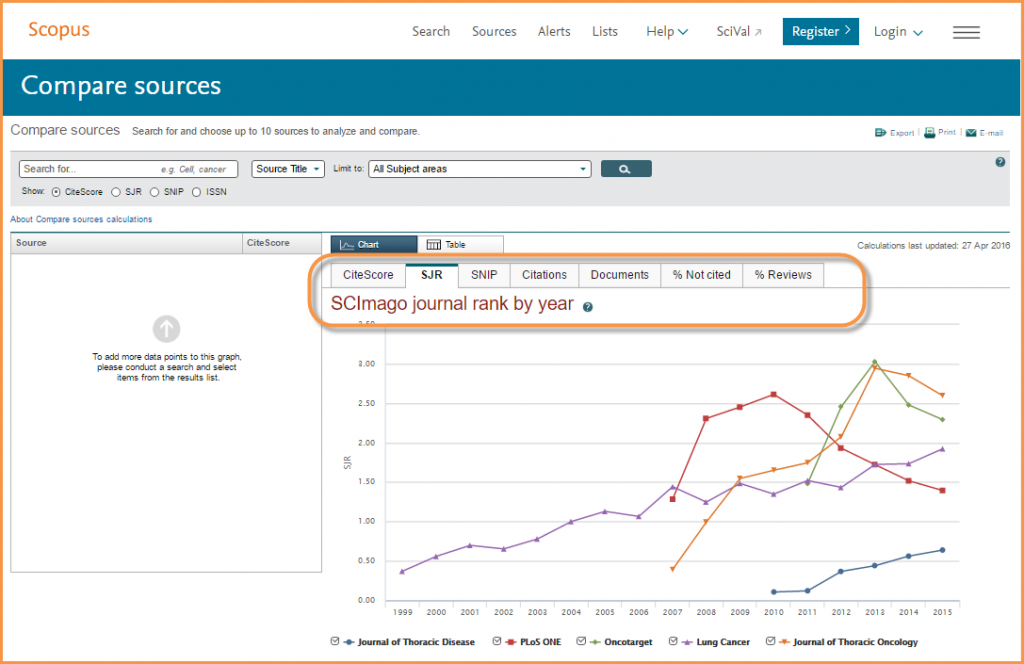The height and width of the screenshot is (664, 1024).
Task: Open Search in top navigation
Action: pos(431,31)
